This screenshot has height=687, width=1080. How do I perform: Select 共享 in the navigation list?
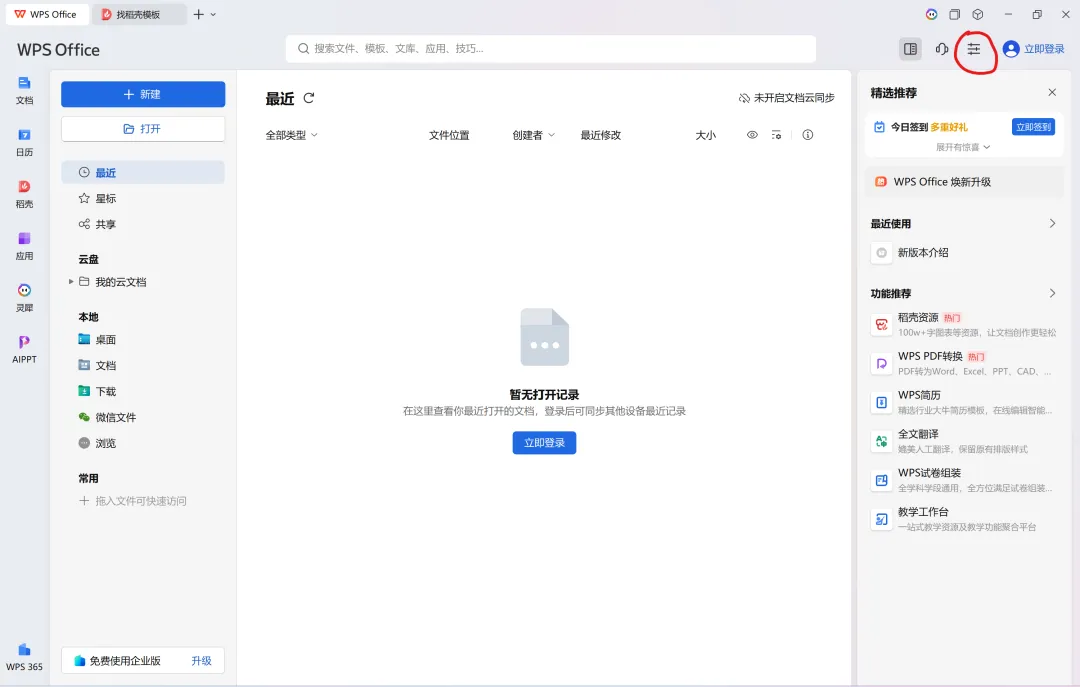(143, 224)
